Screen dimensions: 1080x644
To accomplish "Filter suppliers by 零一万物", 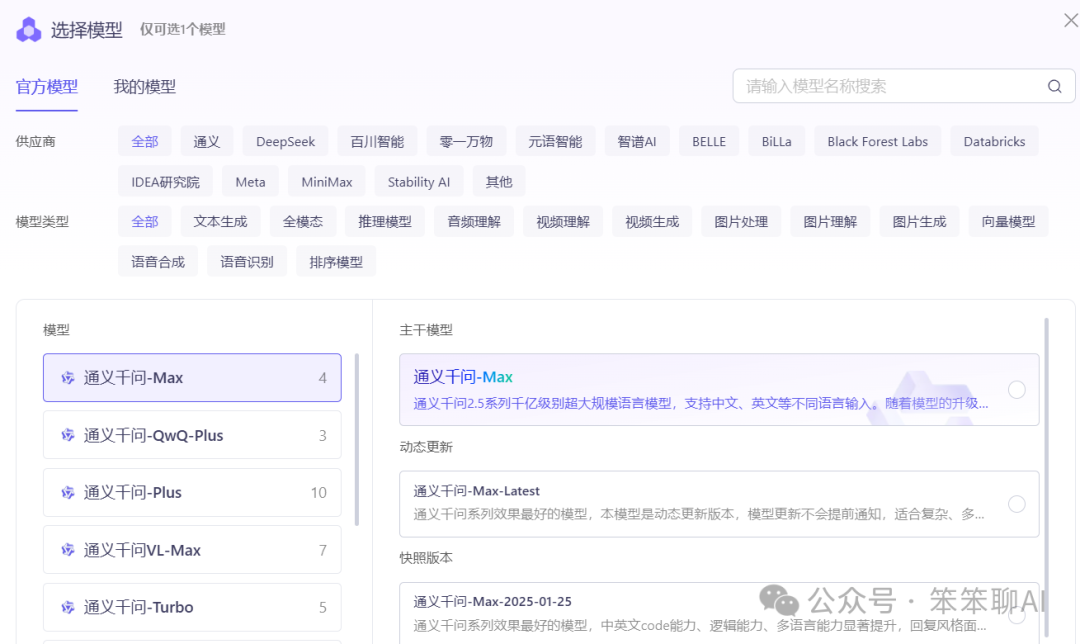I will pos(466,141).
